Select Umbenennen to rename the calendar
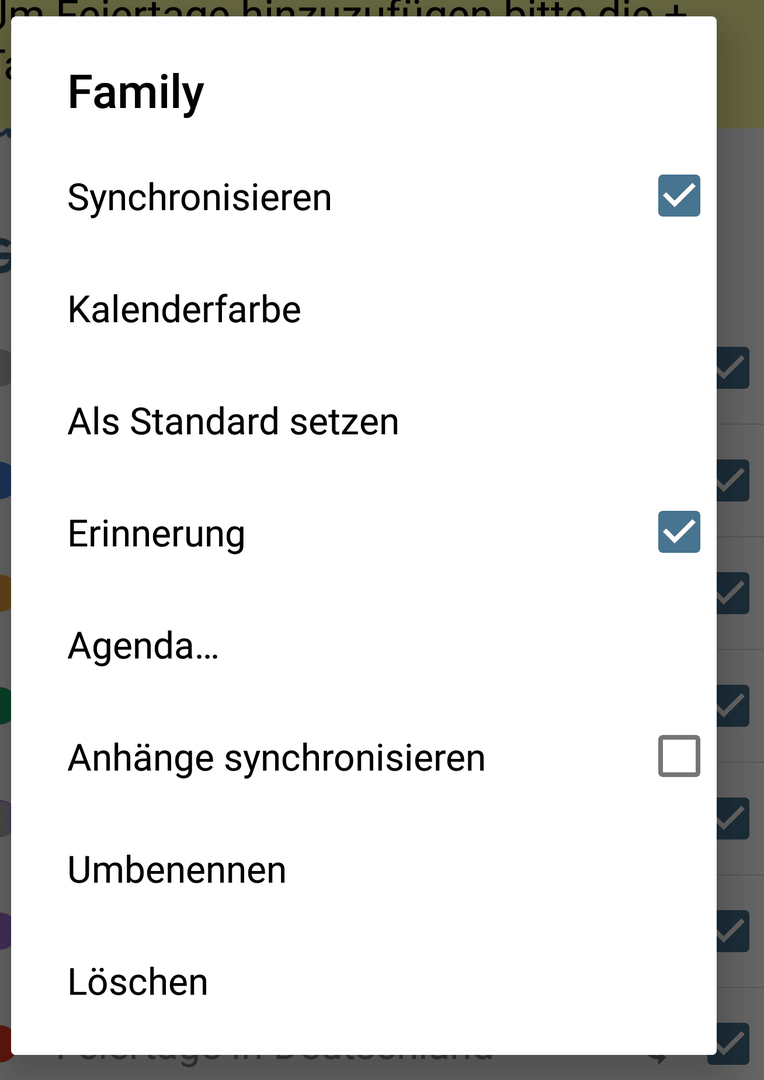 (x=364, y=870)
